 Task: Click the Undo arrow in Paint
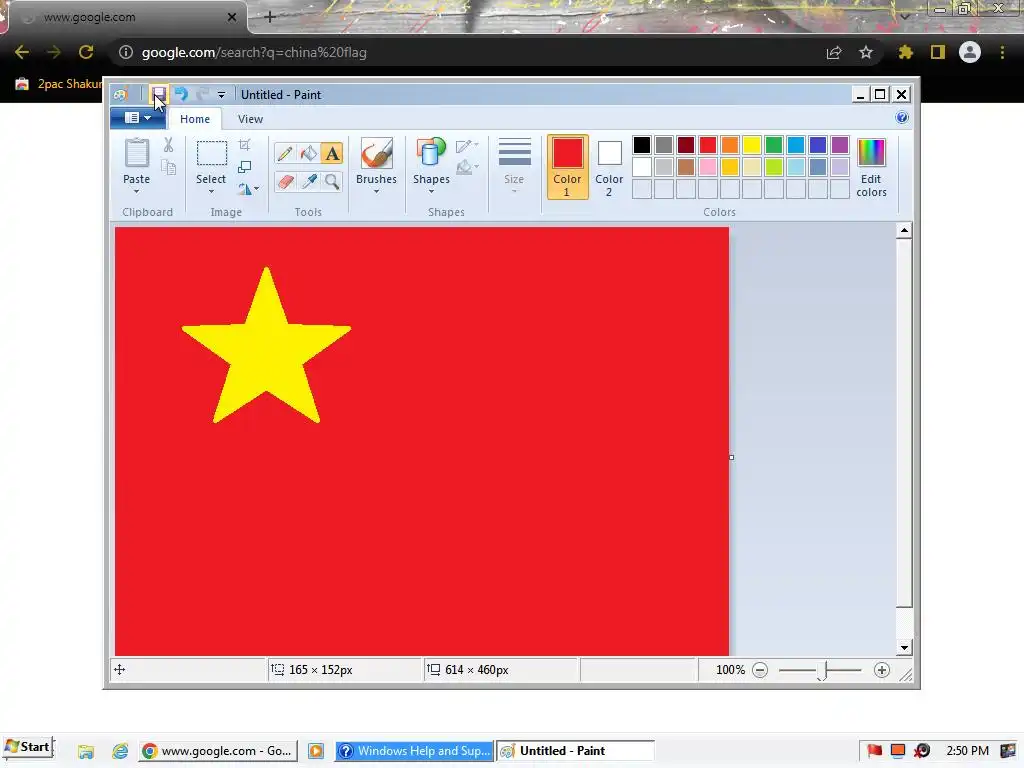[x=181, y=95]
